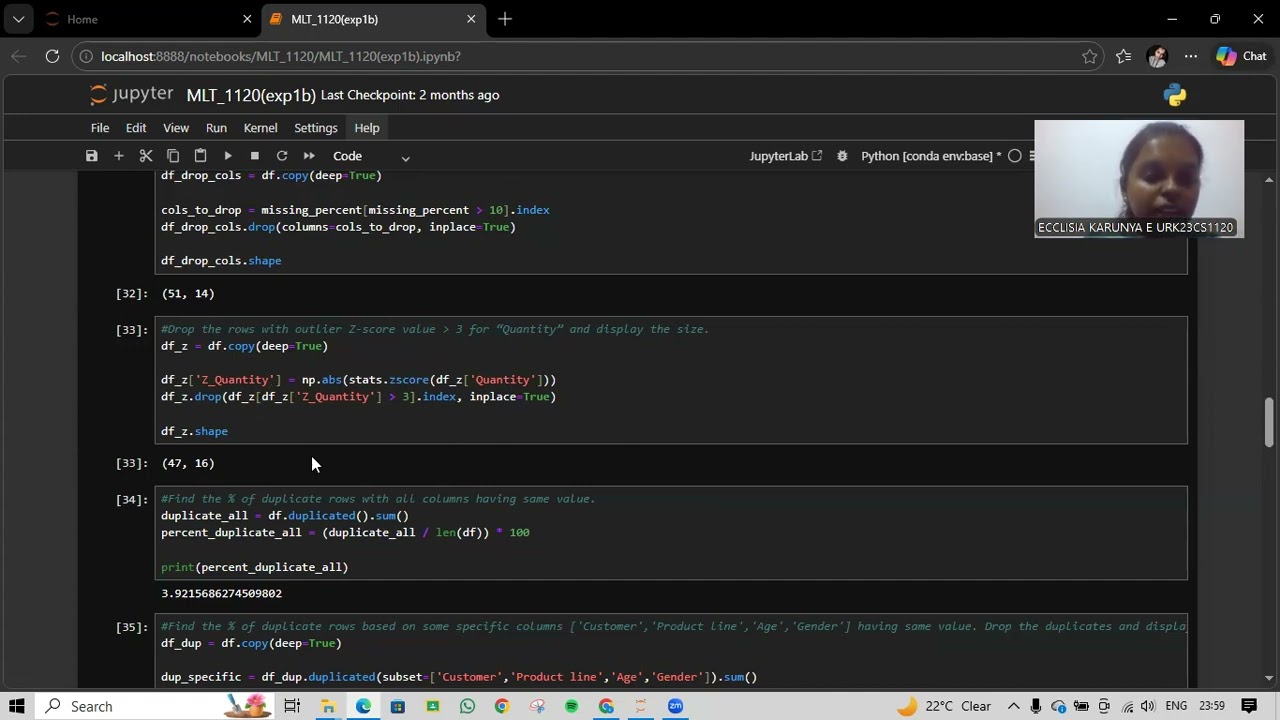The height and width of the screenshot is (720, 1280).
Task: Copy the selected cell from the toolbar
Action: point(173,156)
